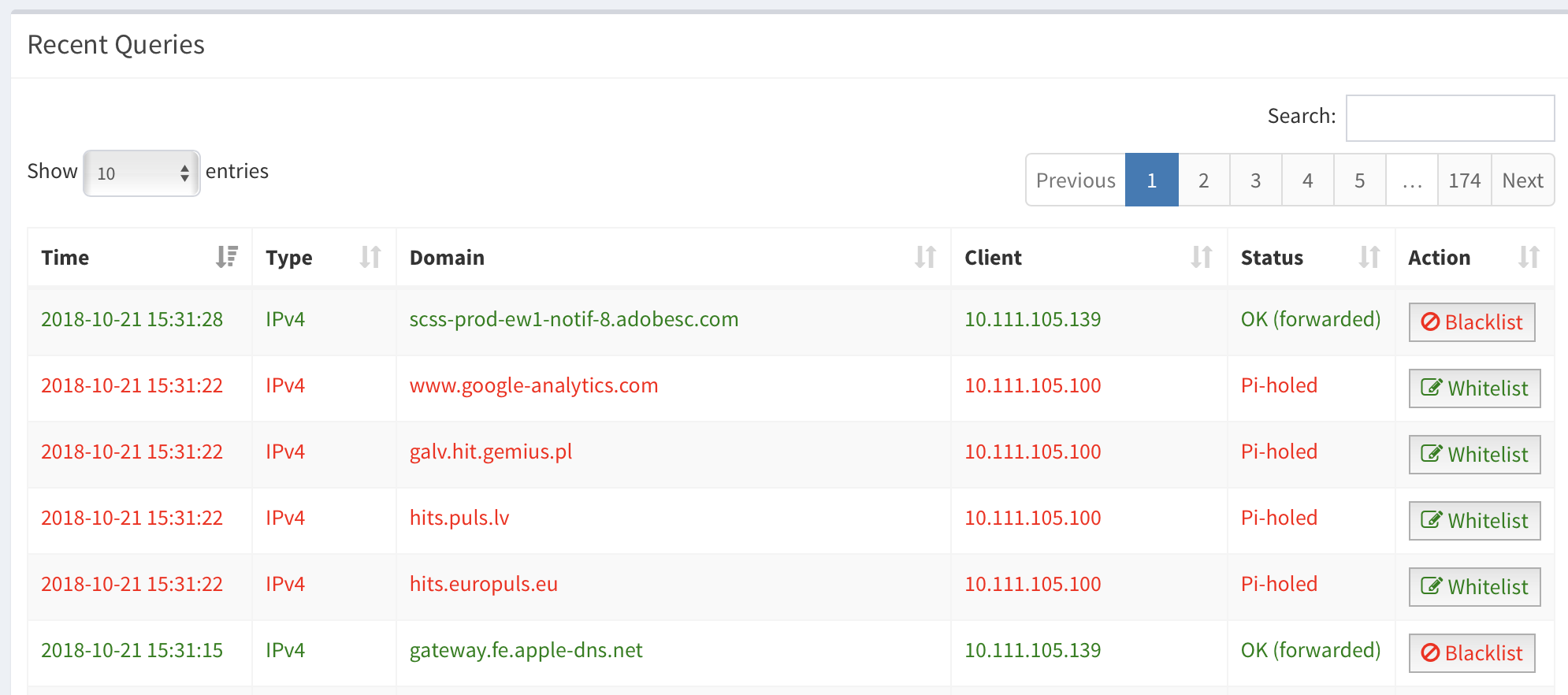This screenshot has height=695, width=1568.
Task: Go to the Previous page
Action: pos(1076,180)
